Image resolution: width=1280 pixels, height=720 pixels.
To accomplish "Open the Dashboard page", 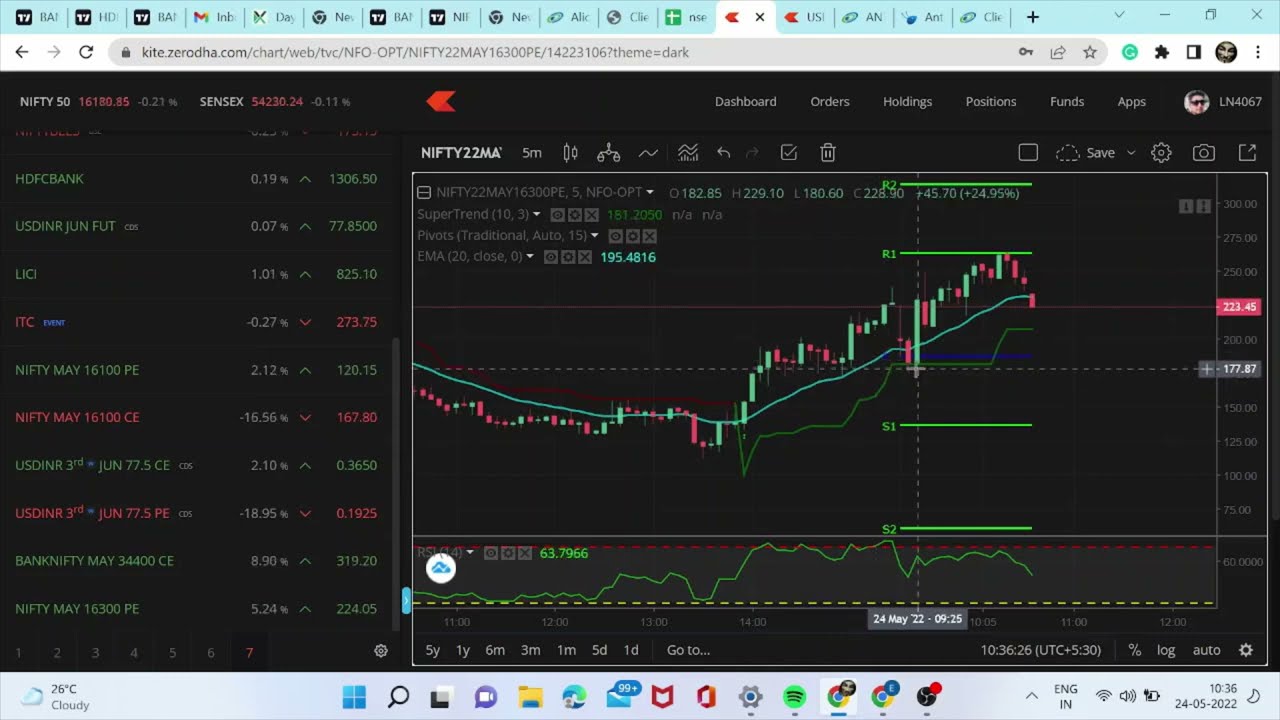I will click(x=746, y=102).
